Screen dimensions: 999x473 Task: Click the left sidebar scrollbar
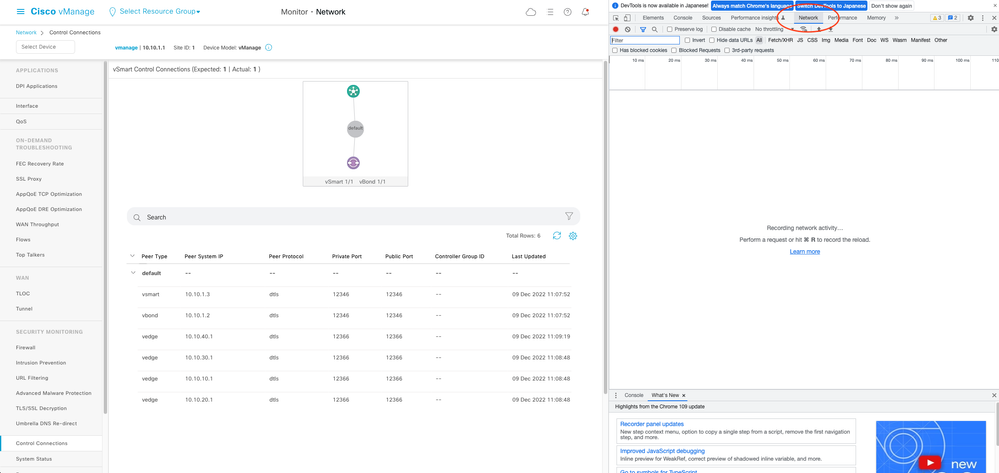105,239
